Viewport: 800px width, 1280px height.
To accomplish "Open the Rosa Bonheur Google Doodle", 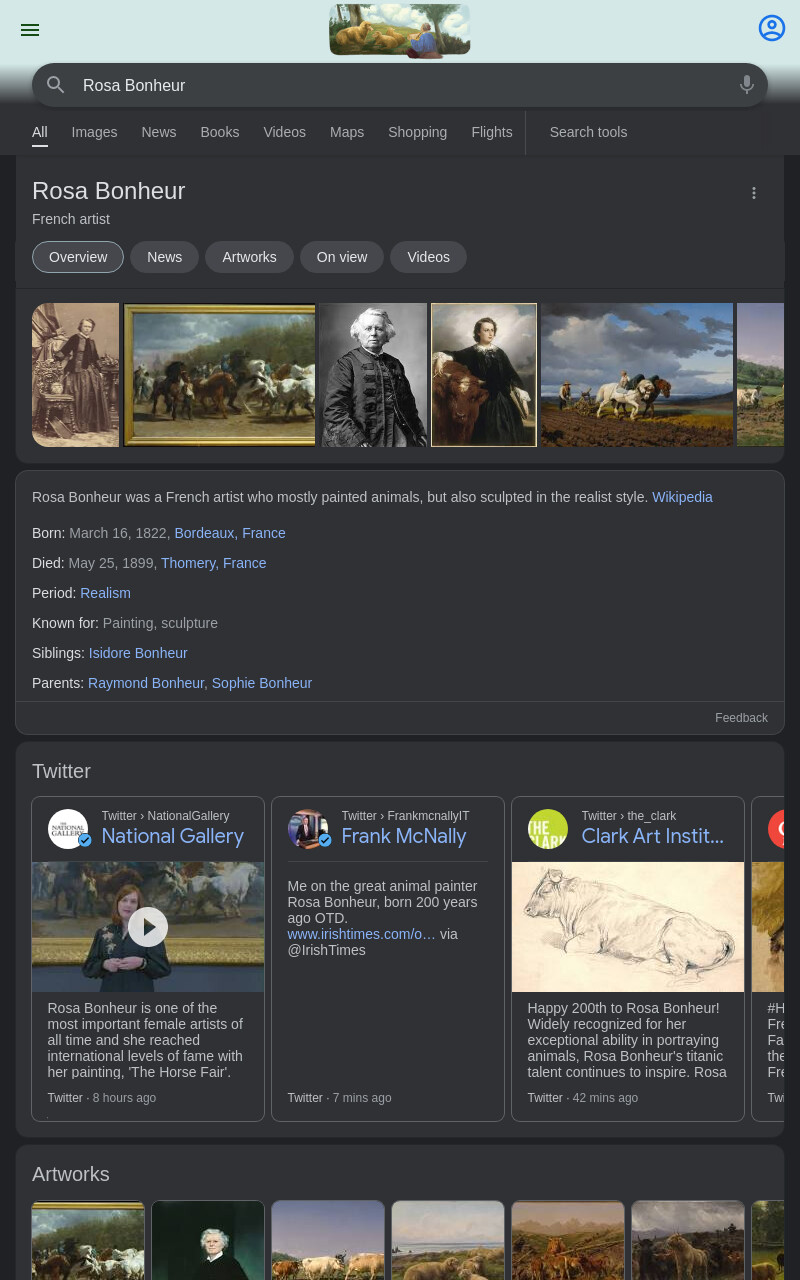I will pos(400,30).
